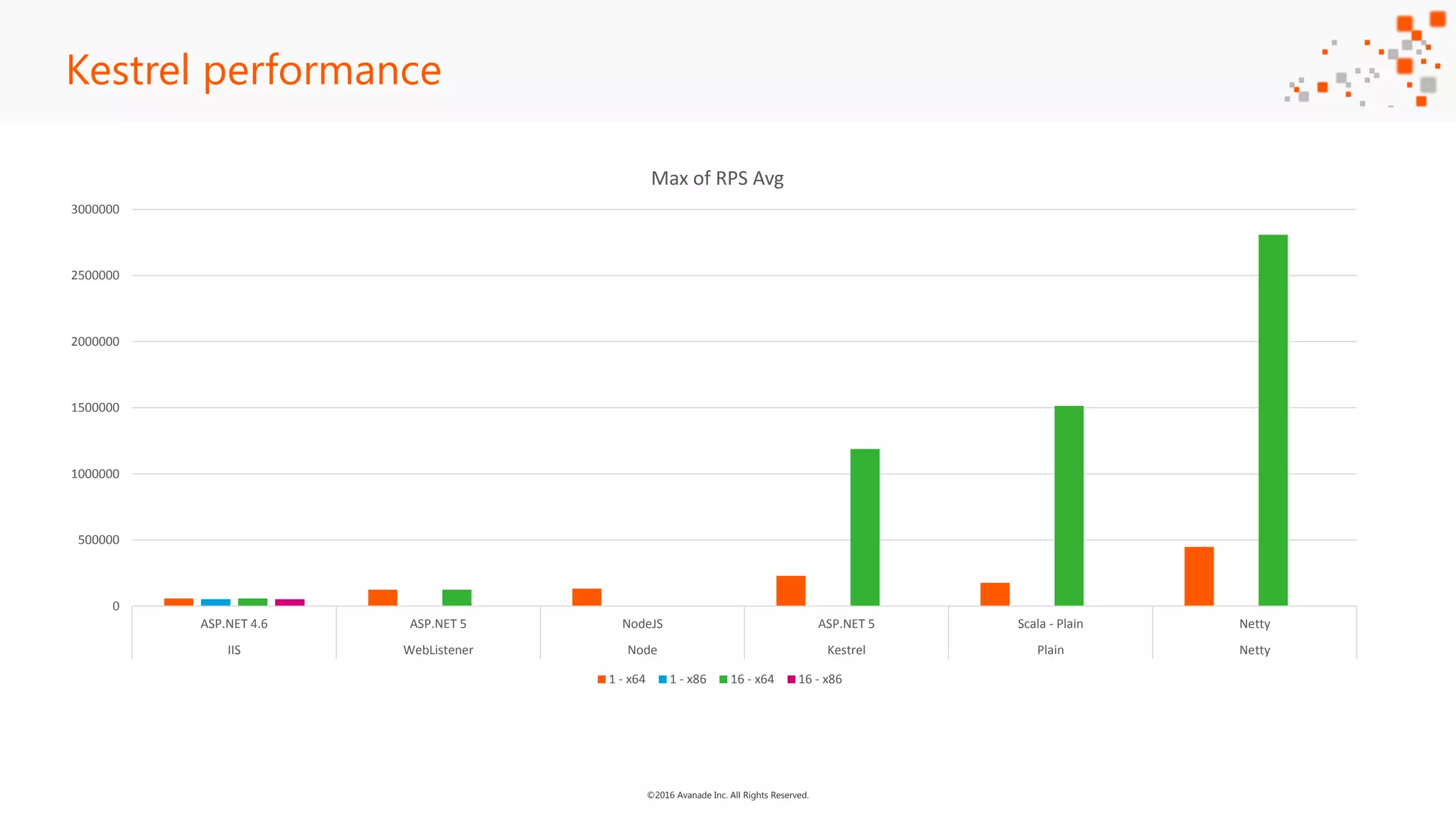Click the magenta 16 - x86 legend swatch
1456x819 pixels.
[x=791, y=680]
